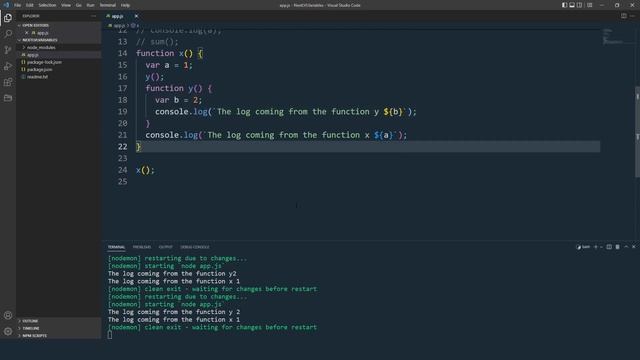Switch to the Problems panel tab
The height and width of the screenshot is (360, 640).
(142, 247)
